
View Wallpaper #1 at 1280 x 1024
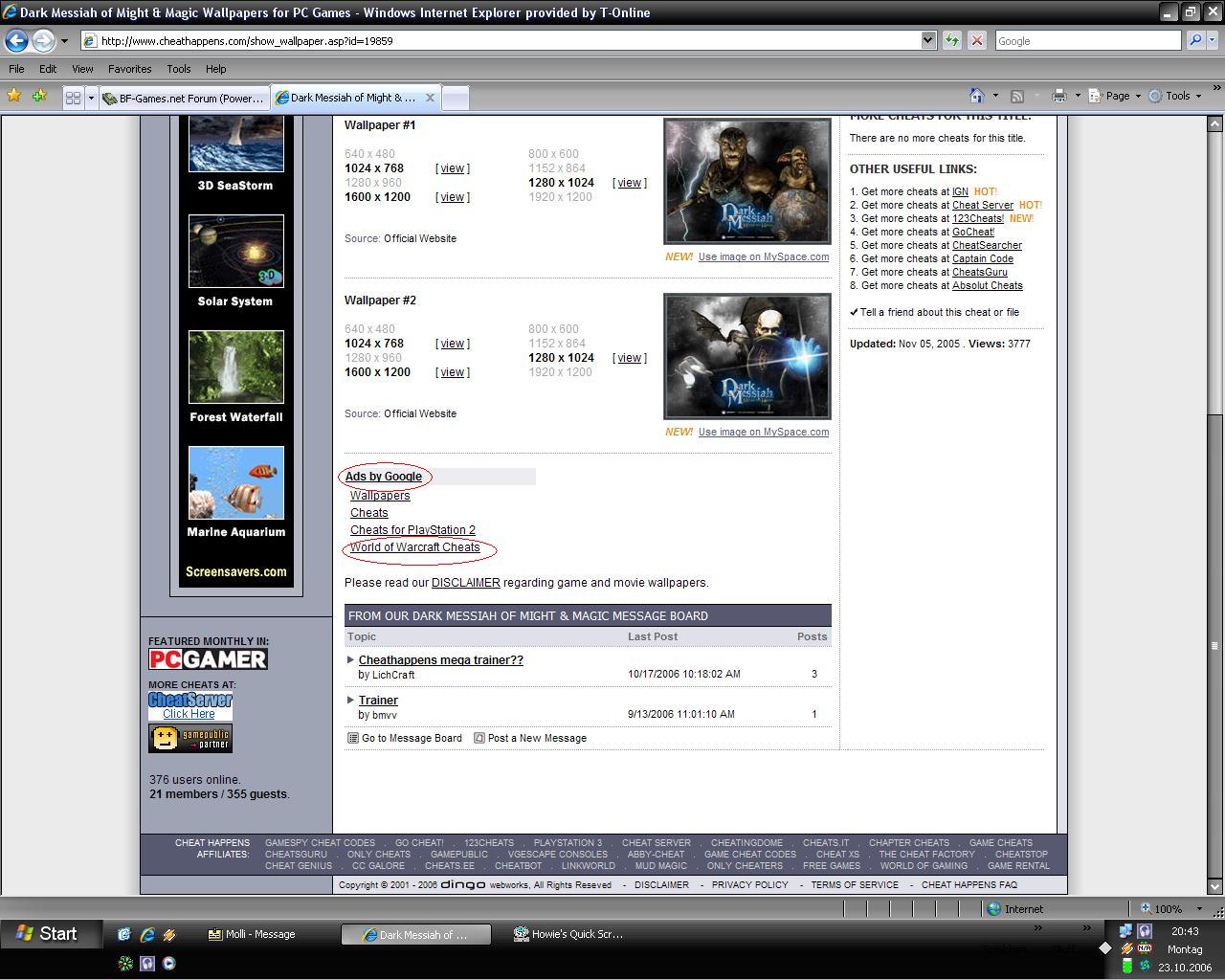(630, 183)
